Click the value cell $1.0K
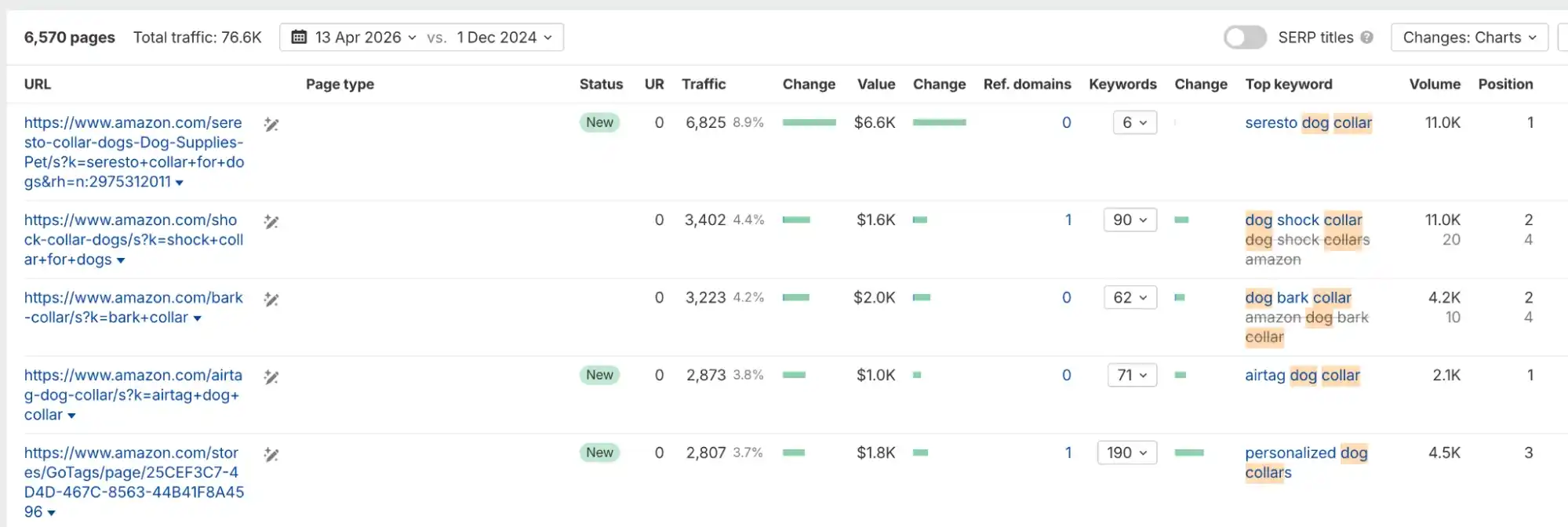1568x527 pixels. coord(876,375)
